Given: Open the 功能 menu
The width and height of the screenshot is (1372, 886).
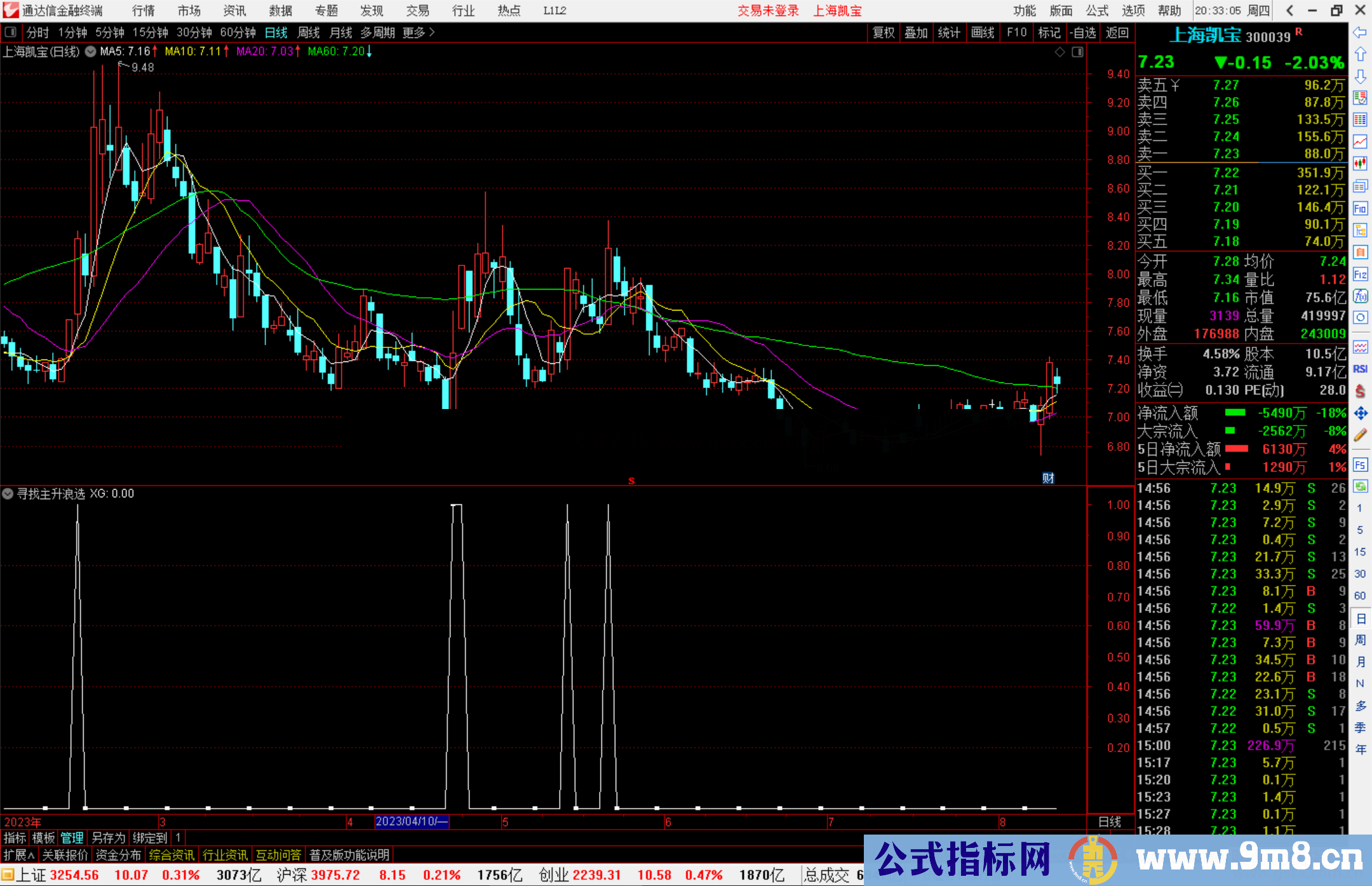Looking at the screenshot, I should 1025,11.
